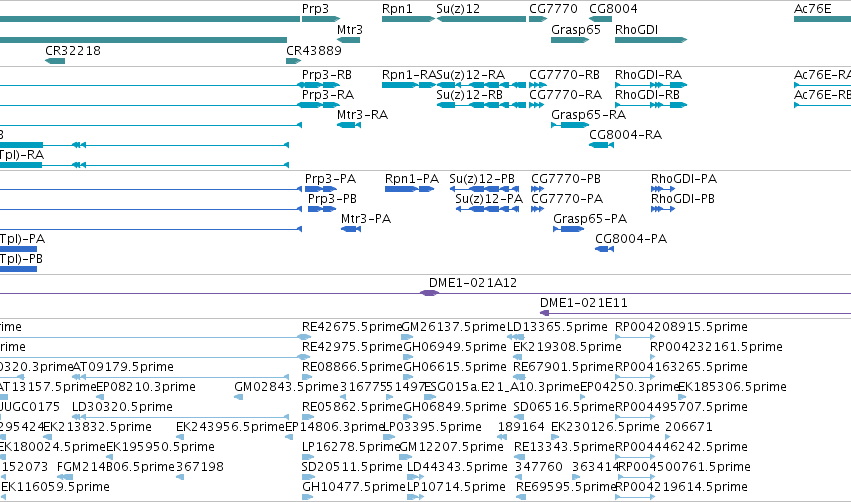Click the feature label 206671
The width and height of the screenshot is (851, 502).
689,428
